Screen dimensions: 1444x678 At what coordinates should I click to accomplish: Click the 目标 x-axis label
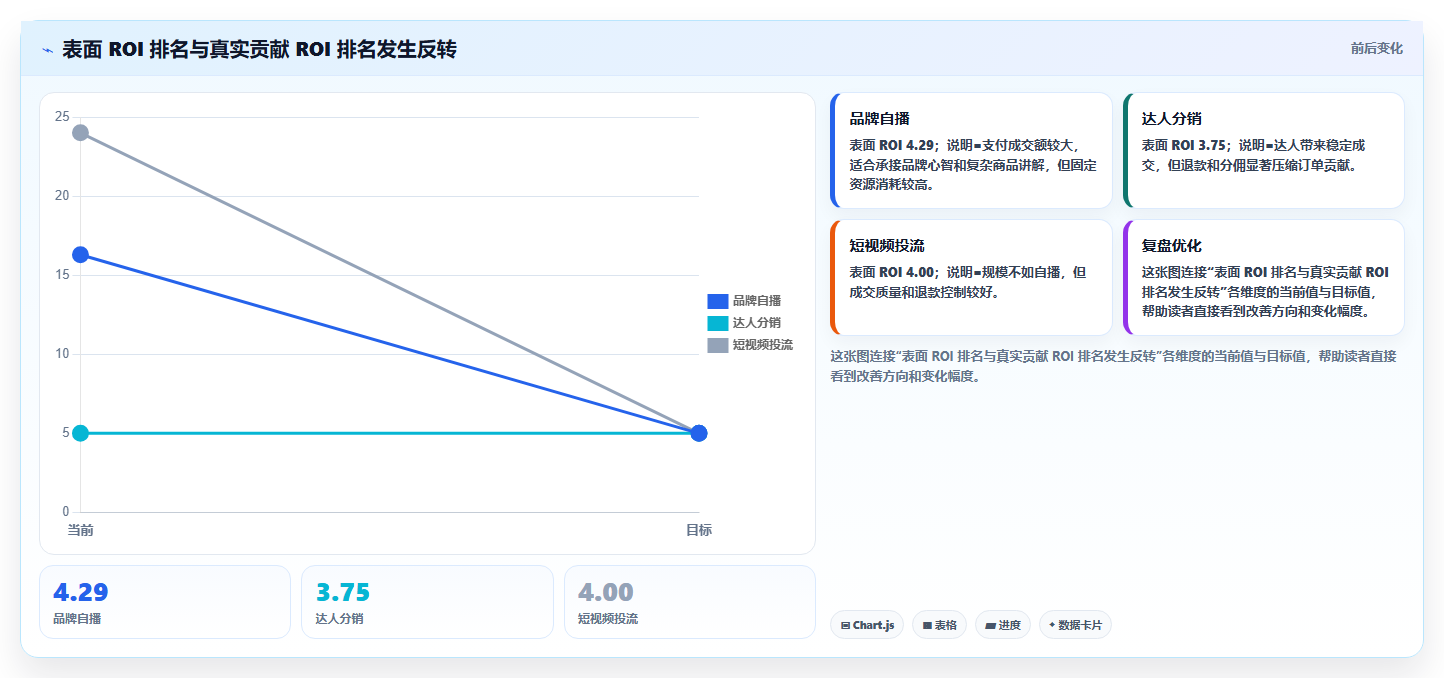tap(699, 530)
